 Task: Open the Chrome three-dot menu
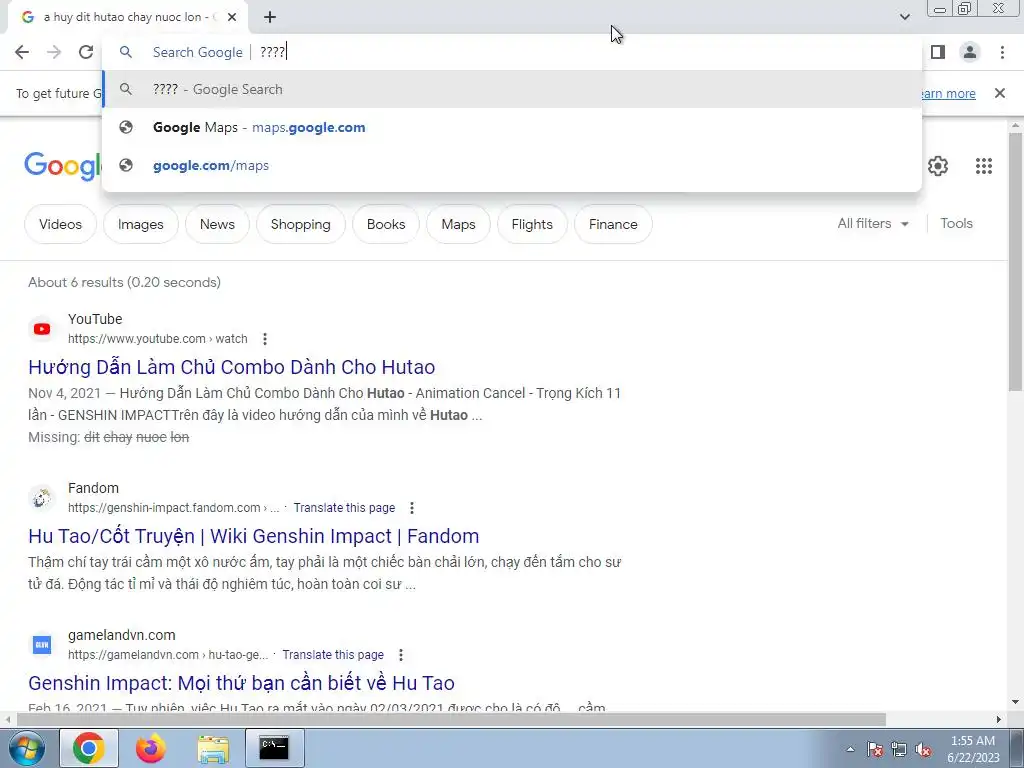click(1002, 52)
